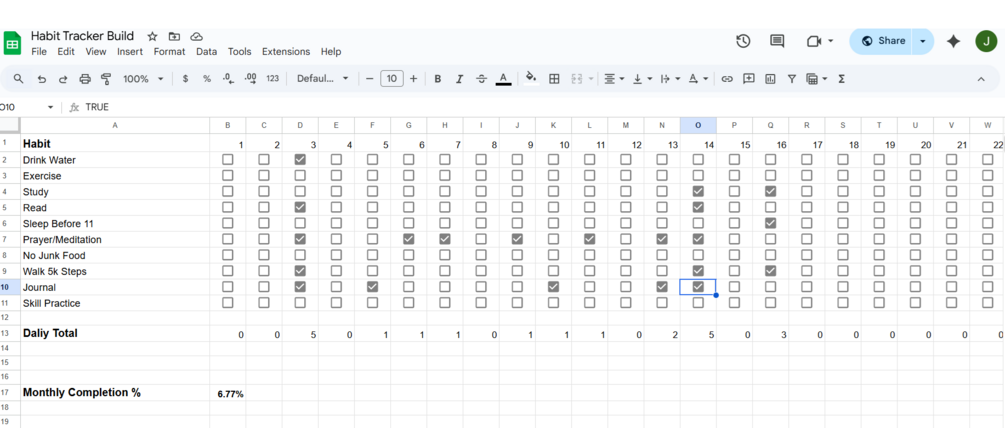
Task: Click the search menus magnifier icon
Action: [19, 79]
